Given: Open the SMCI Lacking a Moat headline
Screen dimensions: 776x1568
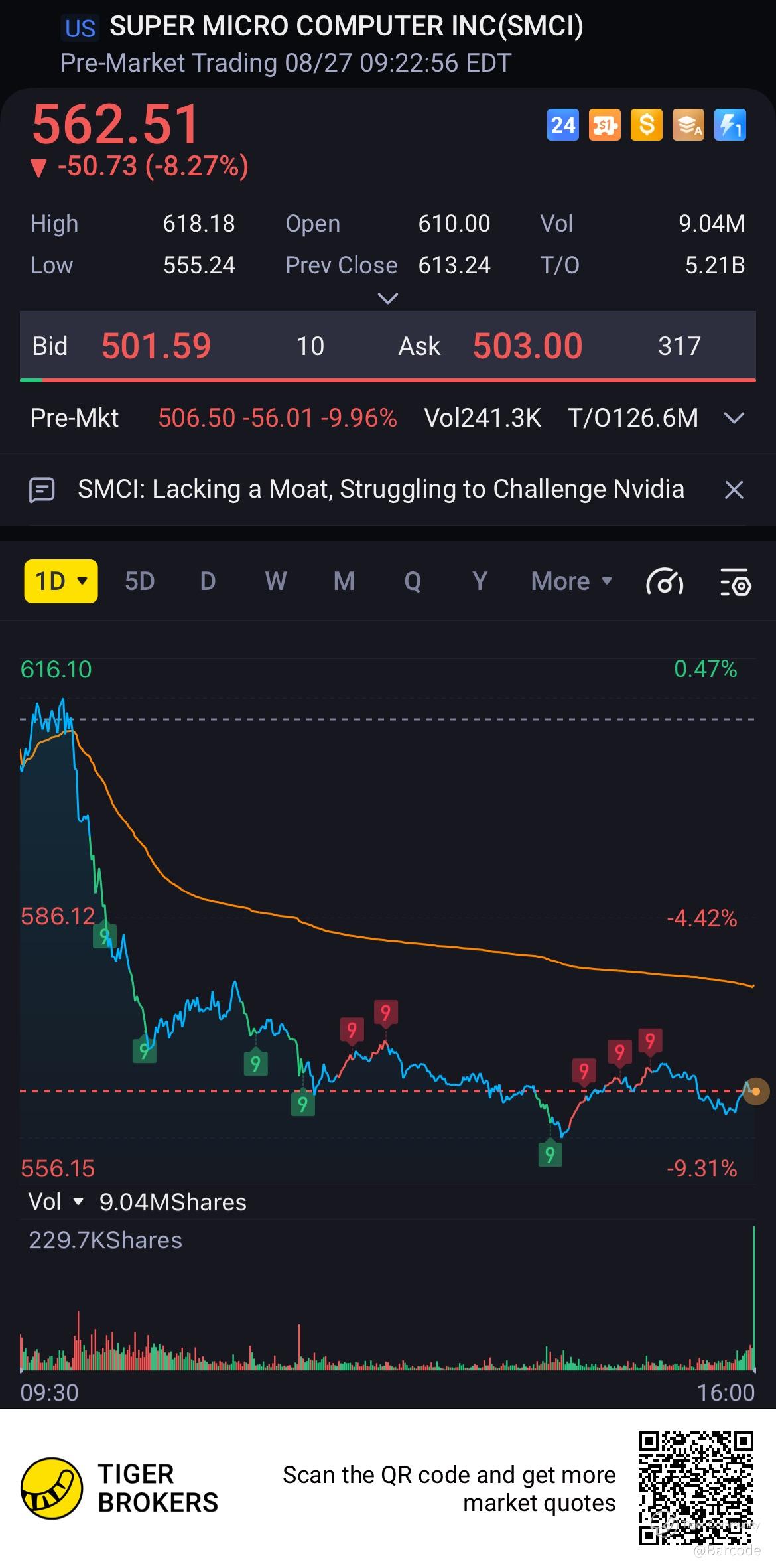Looking at the screenshot, I should [381, 489].
